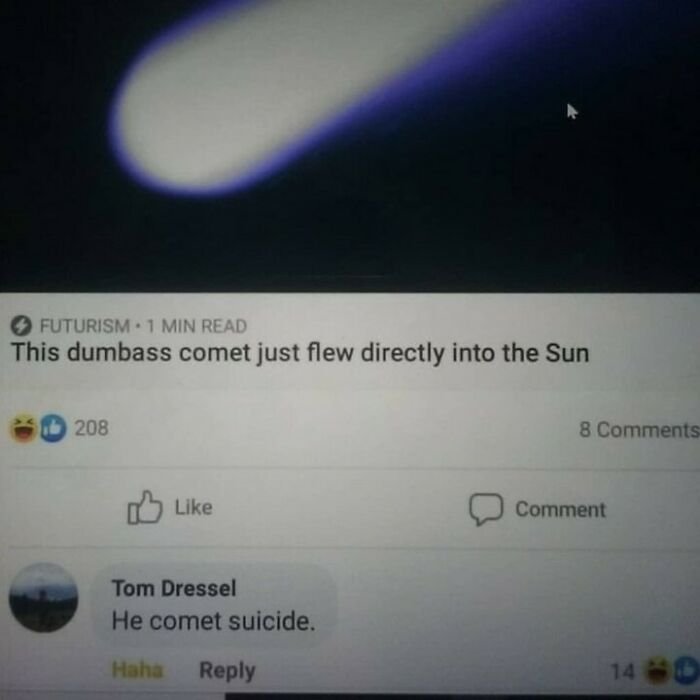Open the comet article image
The width and height of the screenshot is (700, 700).
point(350,146)
